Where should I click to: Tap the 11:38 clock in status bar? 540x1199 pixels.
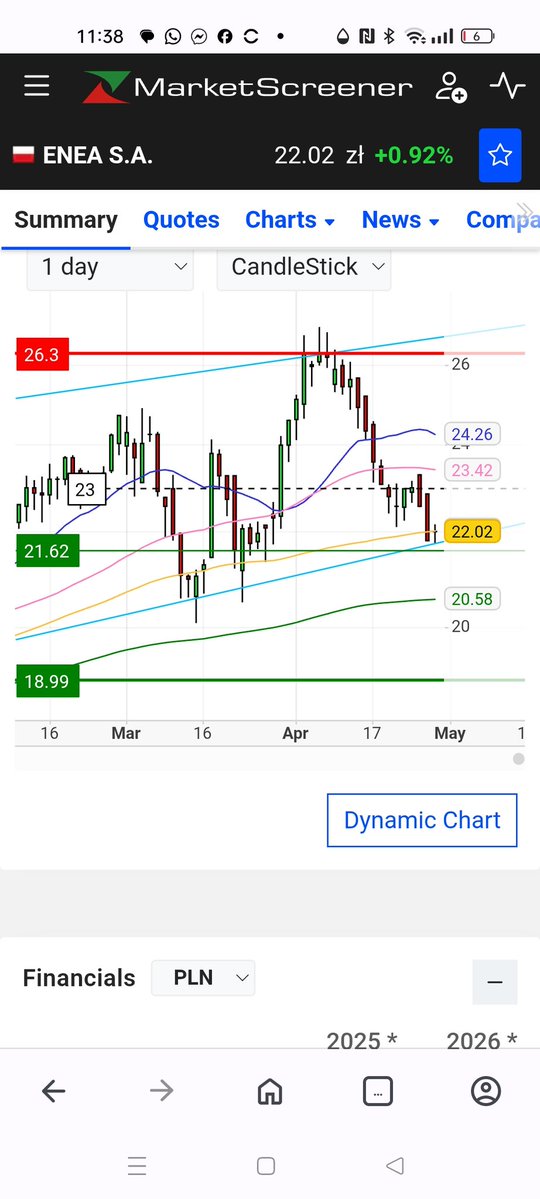point(100,36)
